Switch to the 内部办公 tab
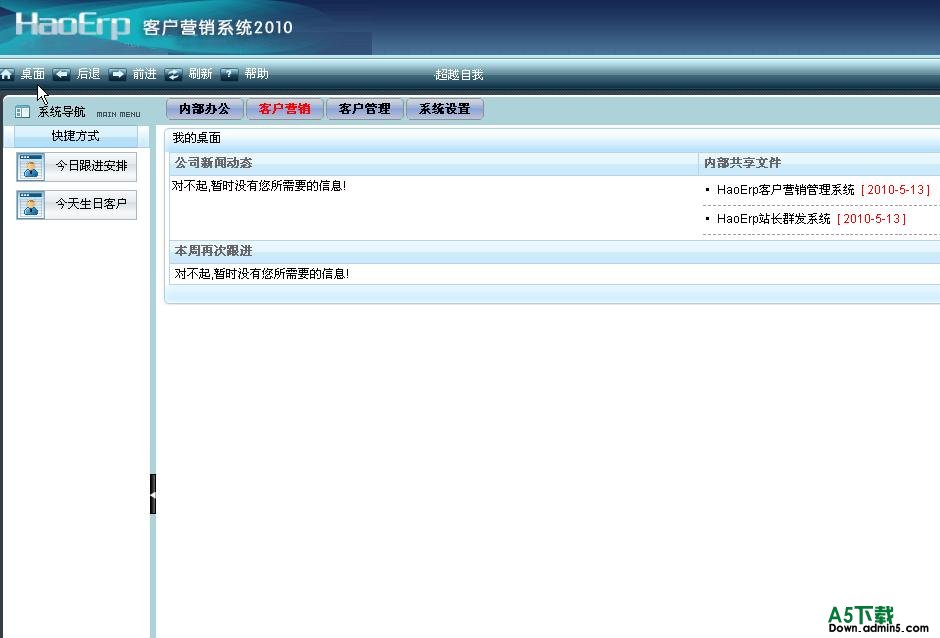Viewport: 940px width, 638px height. coord(204,109)
